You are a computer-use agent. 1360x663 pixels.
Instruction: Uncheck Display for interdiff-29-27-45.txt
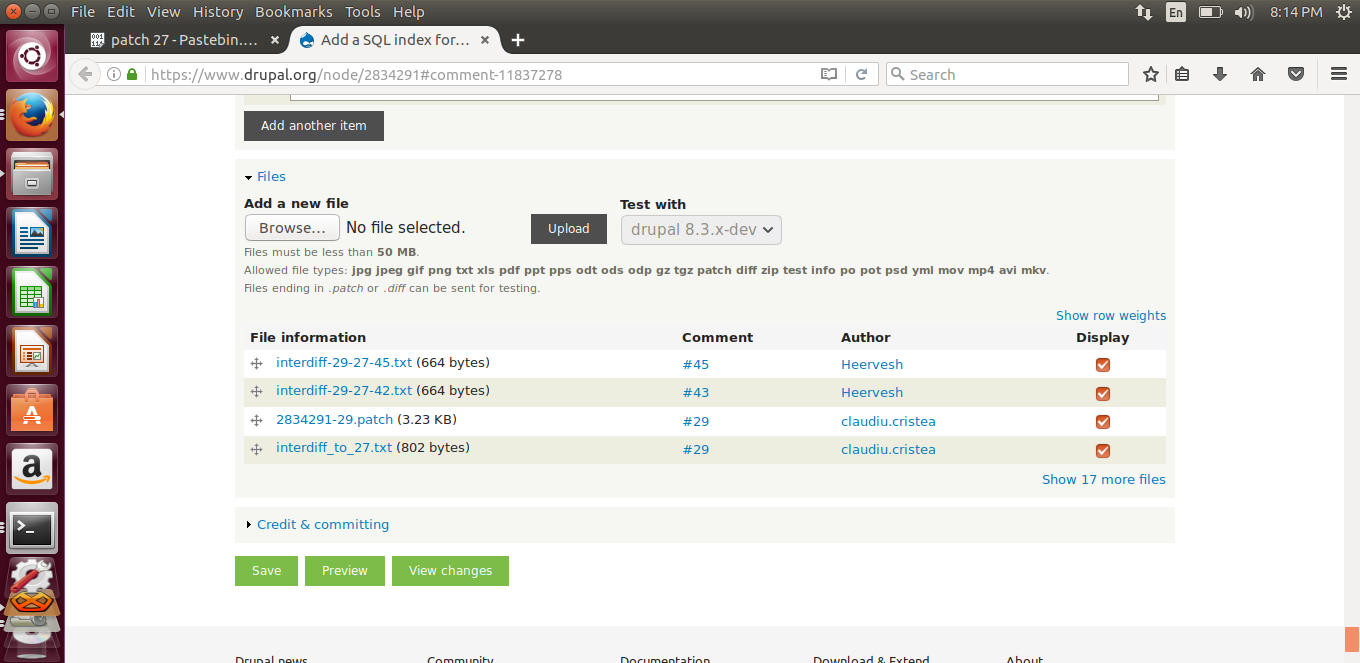(x=1102, y=364)
